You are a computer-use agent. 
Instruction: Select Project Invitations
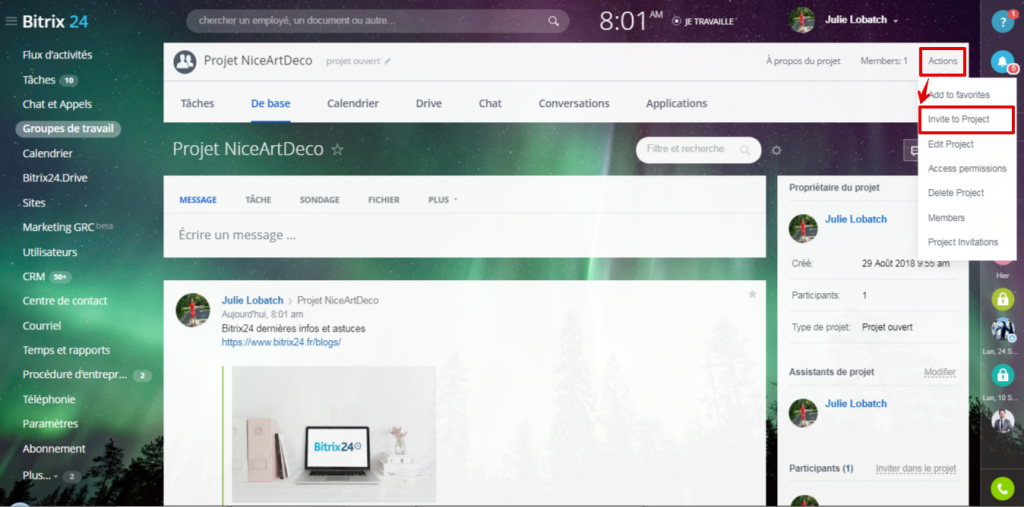(x=963, y=242)
